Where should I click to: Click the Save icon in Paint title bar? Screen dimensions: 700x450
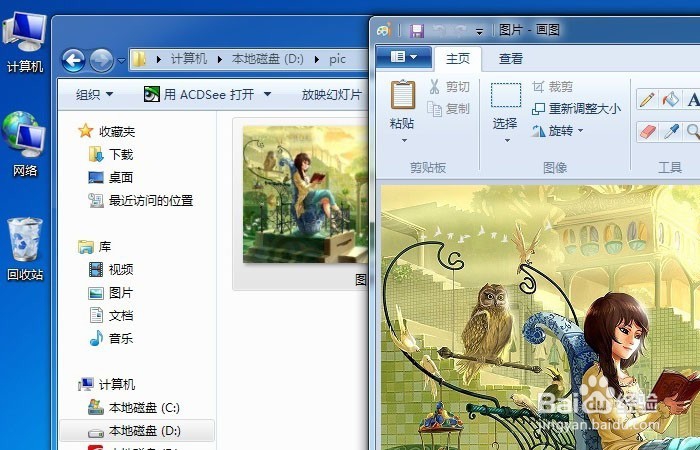point(417,30)
